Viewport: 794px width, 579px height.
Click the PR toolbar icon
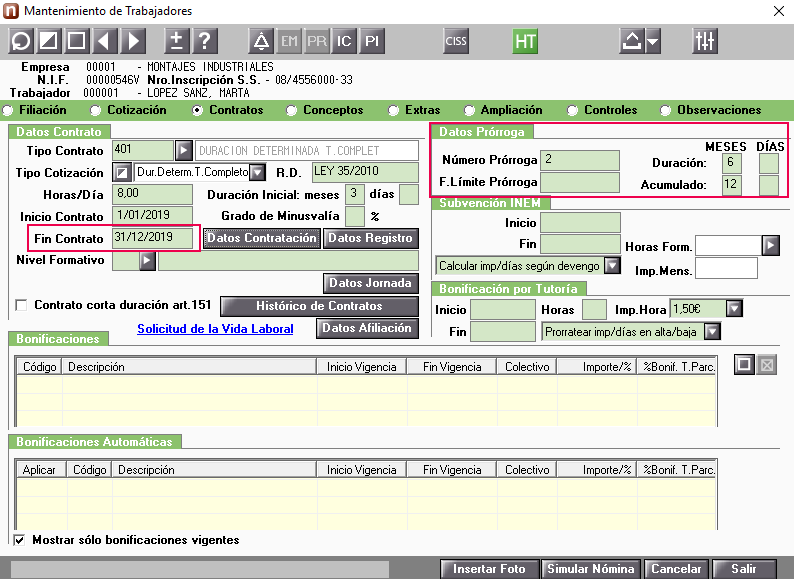pyautogui.click(x=317, y=41)
